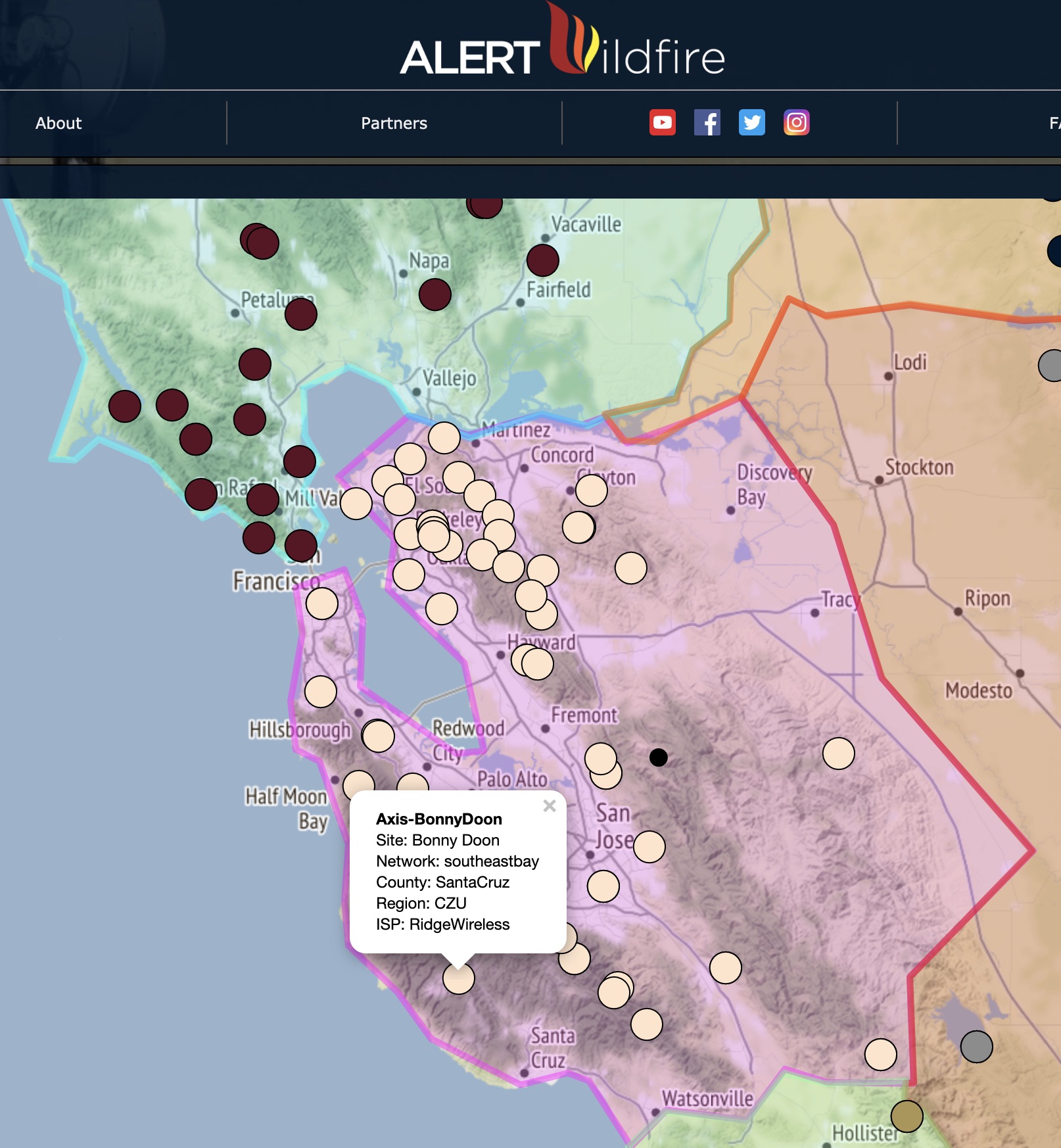Close the Axis-BonnyDoon popup
The height and width of the screenshot is (1148, 1061).
tap(550, 806)
